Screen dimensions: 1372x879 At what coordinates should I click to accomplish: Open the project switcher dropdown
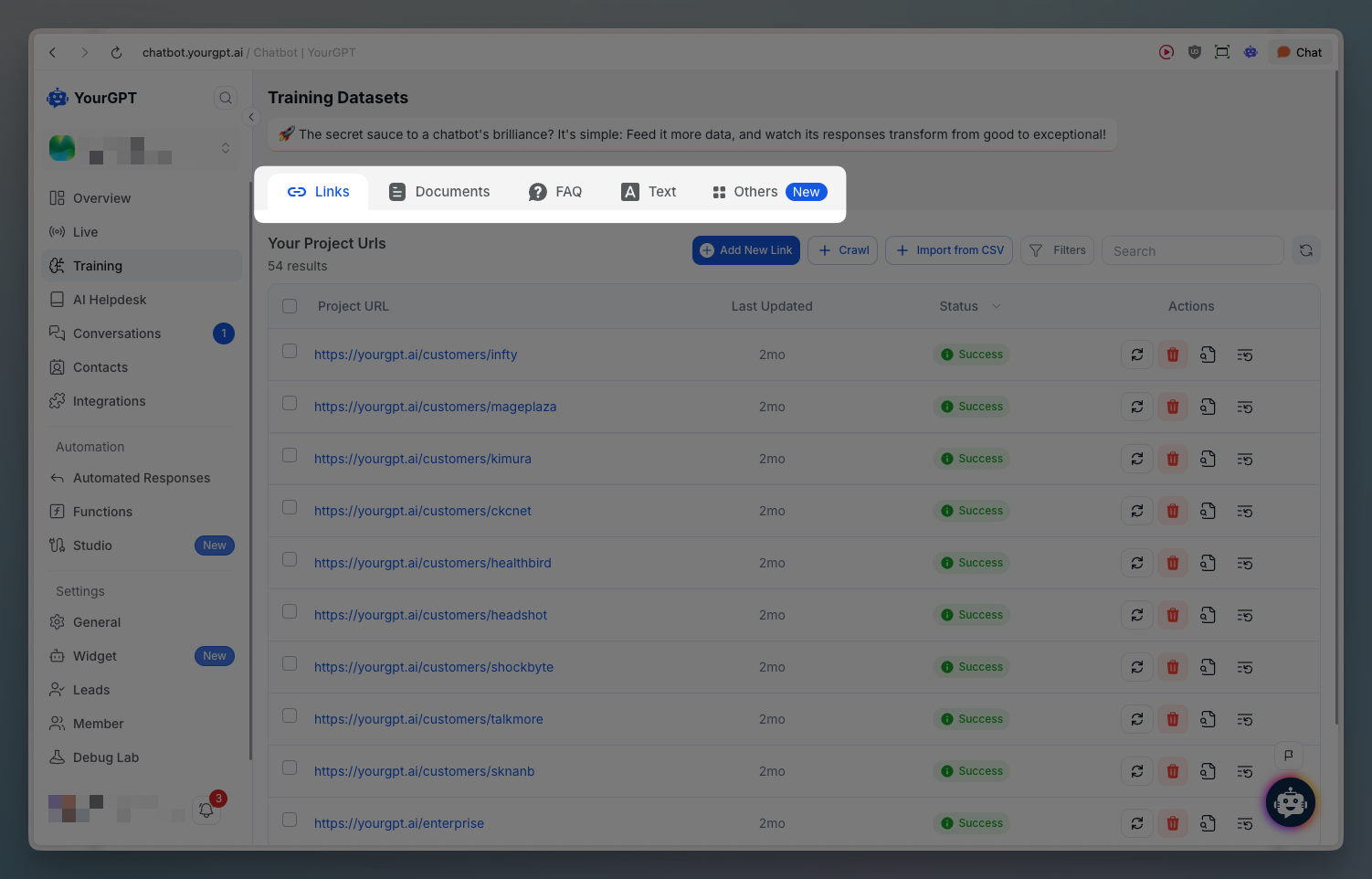226,148
